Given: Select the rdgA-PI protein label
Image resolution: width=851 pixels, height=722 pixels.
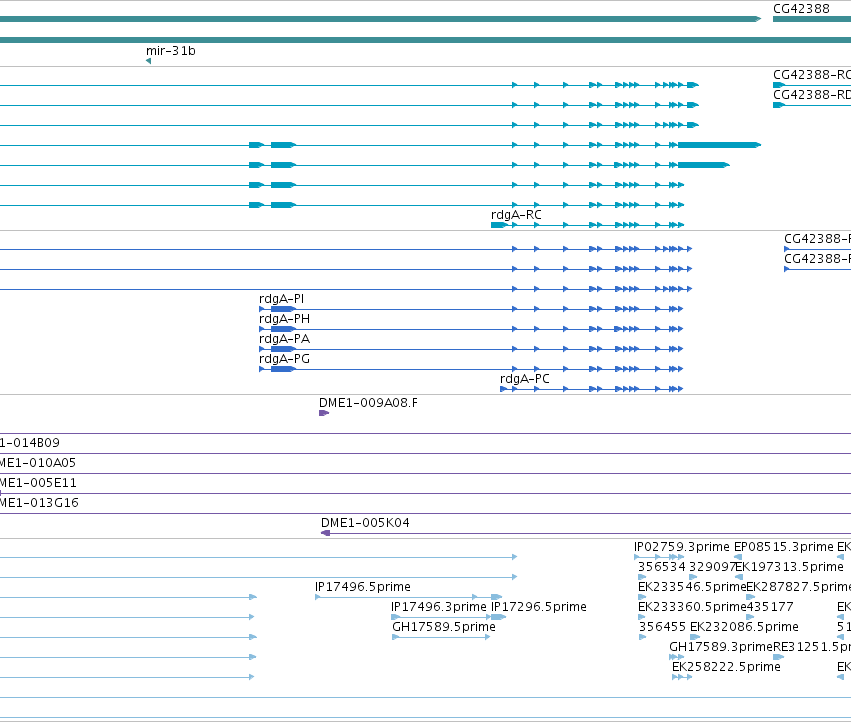Looking at the screenshot, I should tap(281, 299).
